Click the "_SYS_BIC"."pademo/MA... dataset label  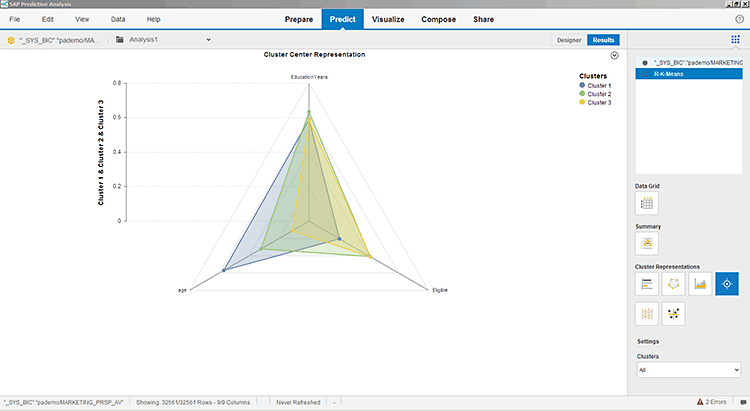[60, 41]
